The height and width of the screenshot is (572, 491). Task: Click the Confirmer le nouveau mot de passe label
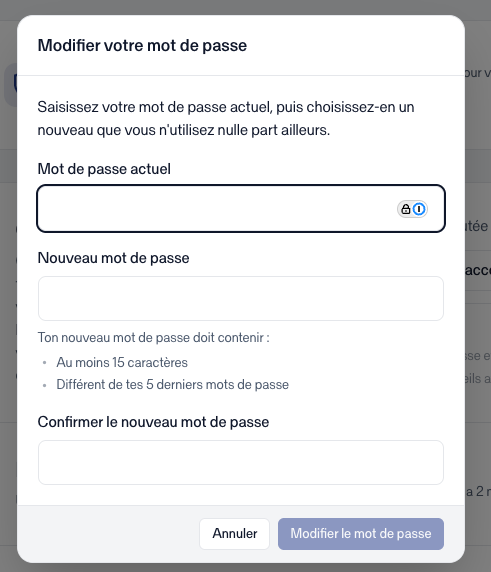coord(153,422)
